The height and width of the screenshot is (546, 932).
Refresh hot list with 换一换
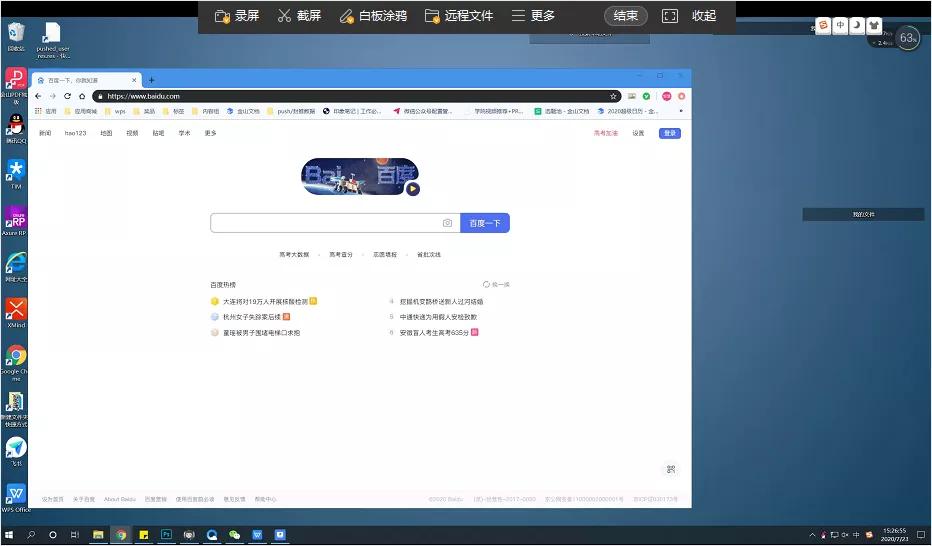496,285
